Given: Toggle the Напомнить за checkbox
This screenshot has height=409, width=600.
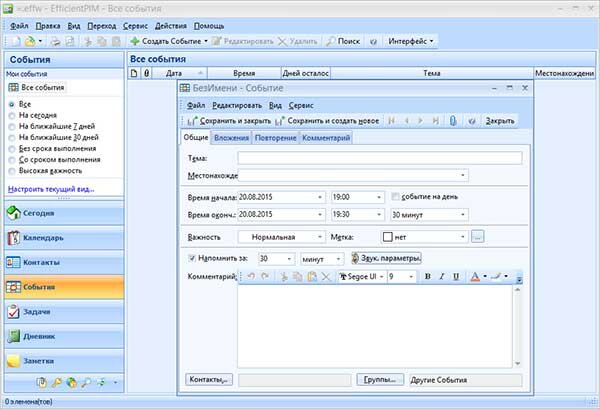Looking at the screenshot, I should pos(192,258).
